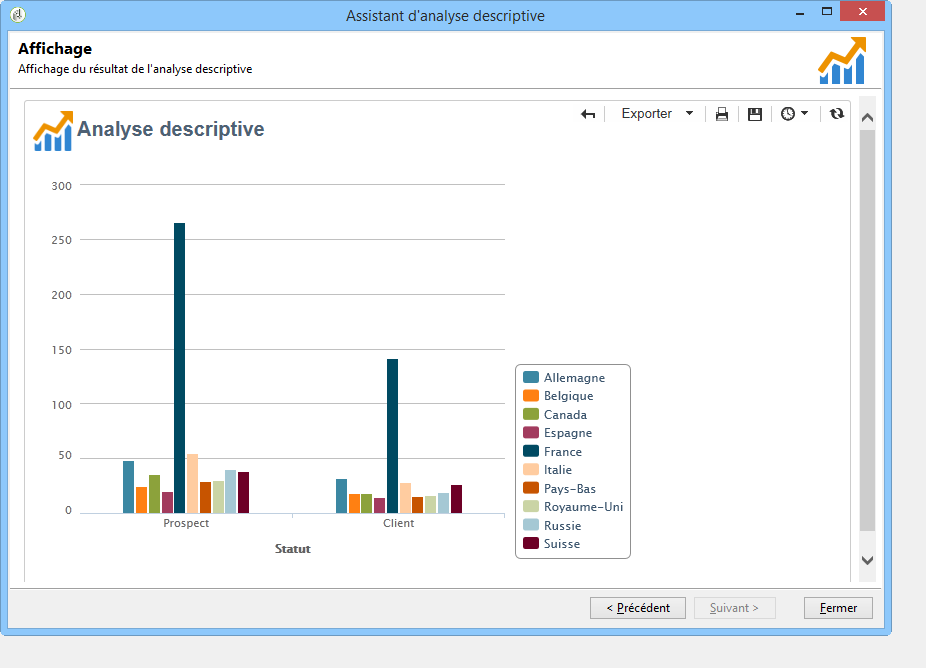Click the Italie legend color swatch

pos(531,469)
